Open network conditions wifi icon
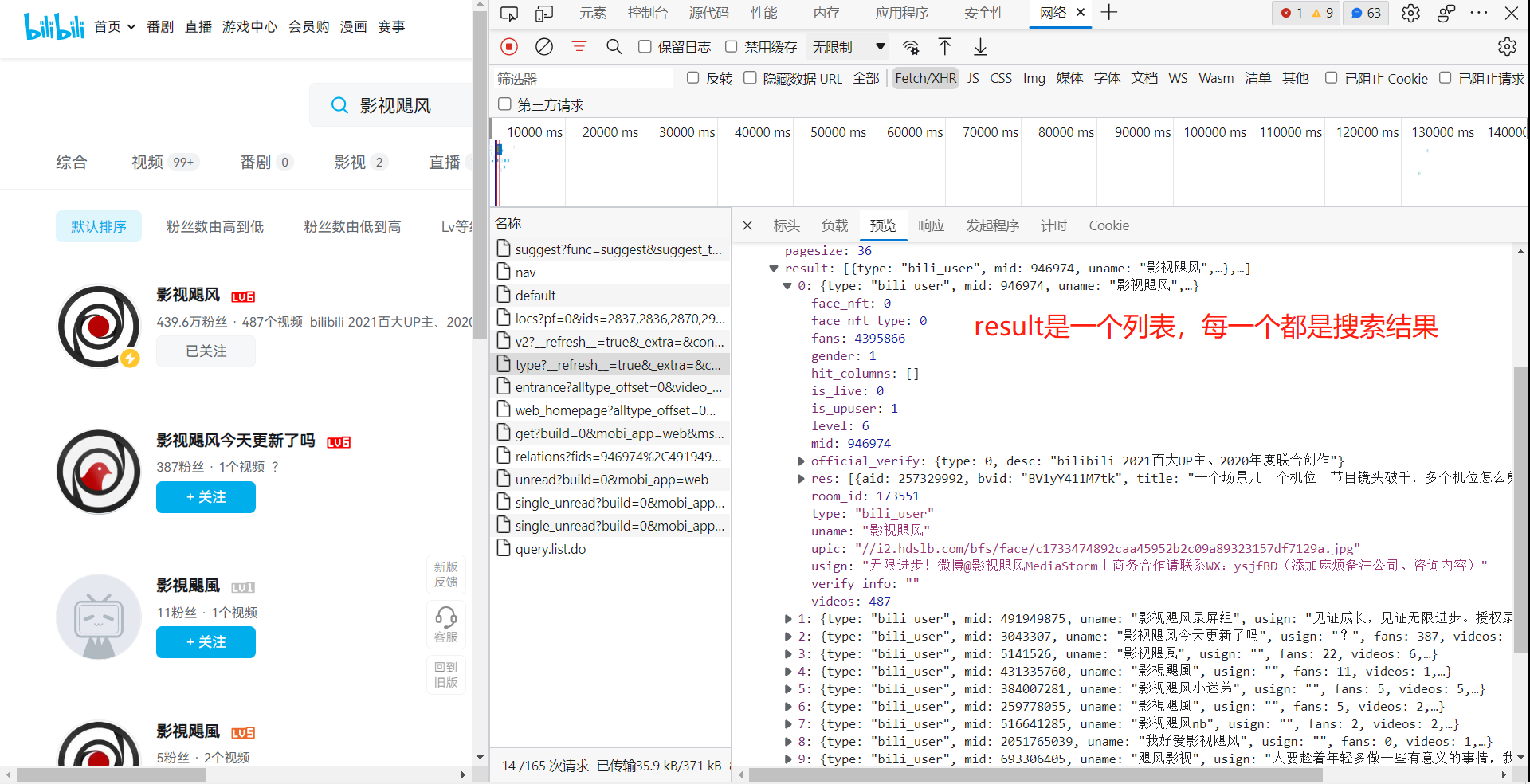 pyautogui.click(x=911, y=47)
